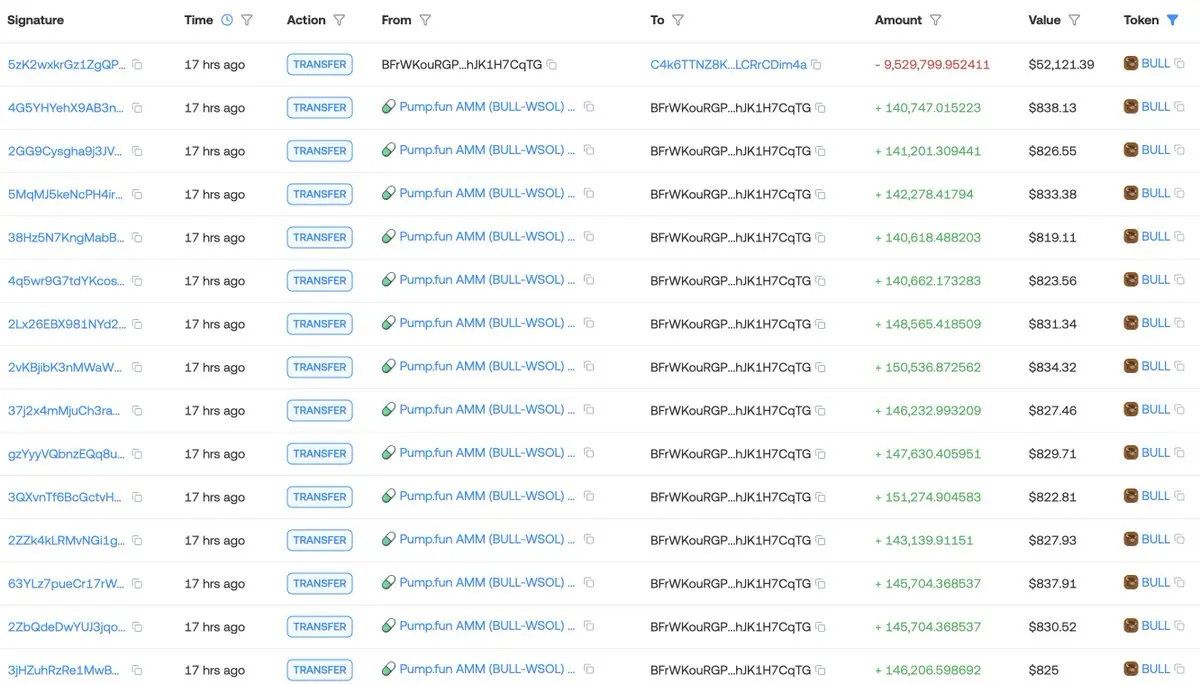Select amount - 9,529,799.952411

point(932,65)
